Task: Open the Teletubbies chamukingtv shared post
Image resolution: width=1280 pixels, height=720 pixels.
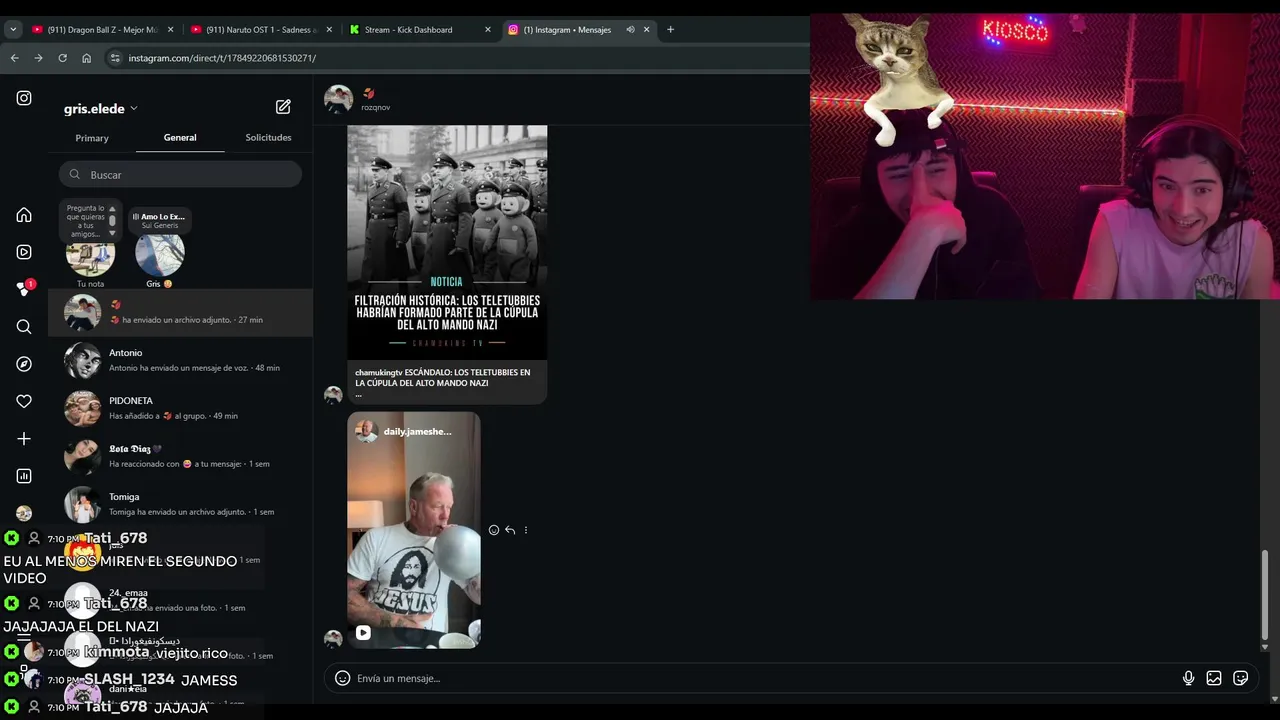Action: (x=447, y=264)
